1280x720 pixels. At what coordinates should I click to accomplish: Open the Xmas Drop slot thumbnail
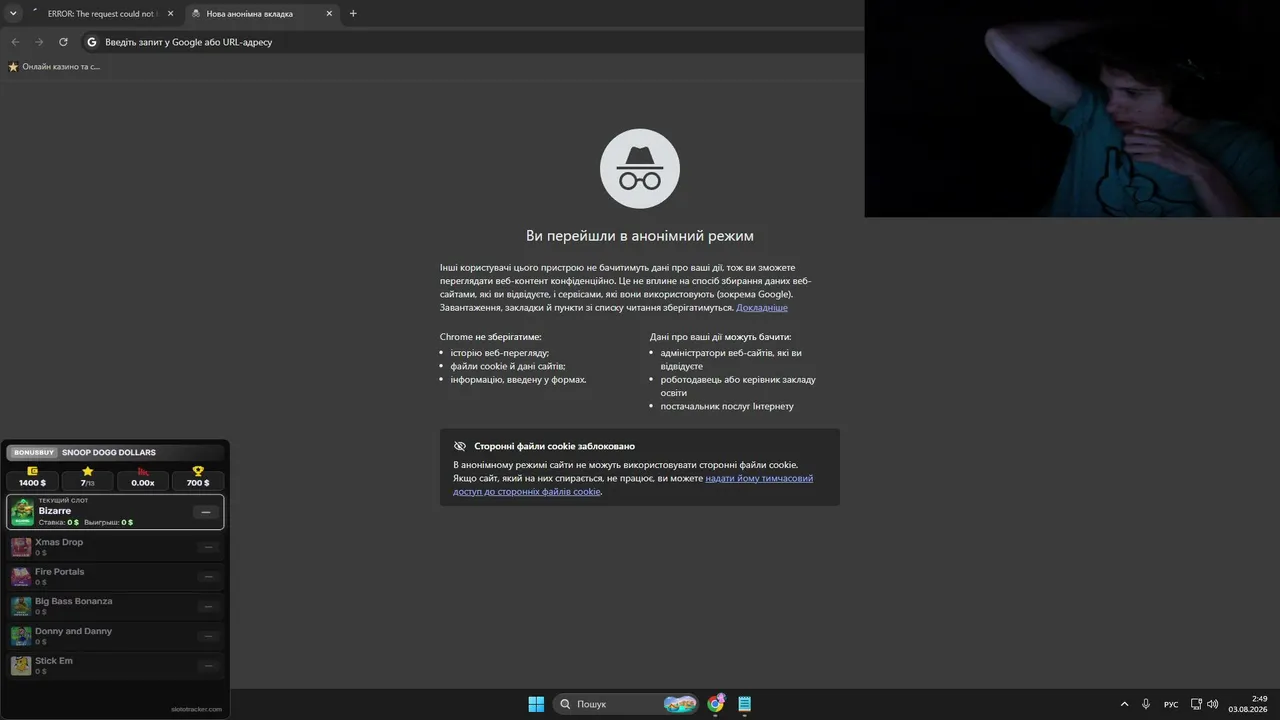21,547
